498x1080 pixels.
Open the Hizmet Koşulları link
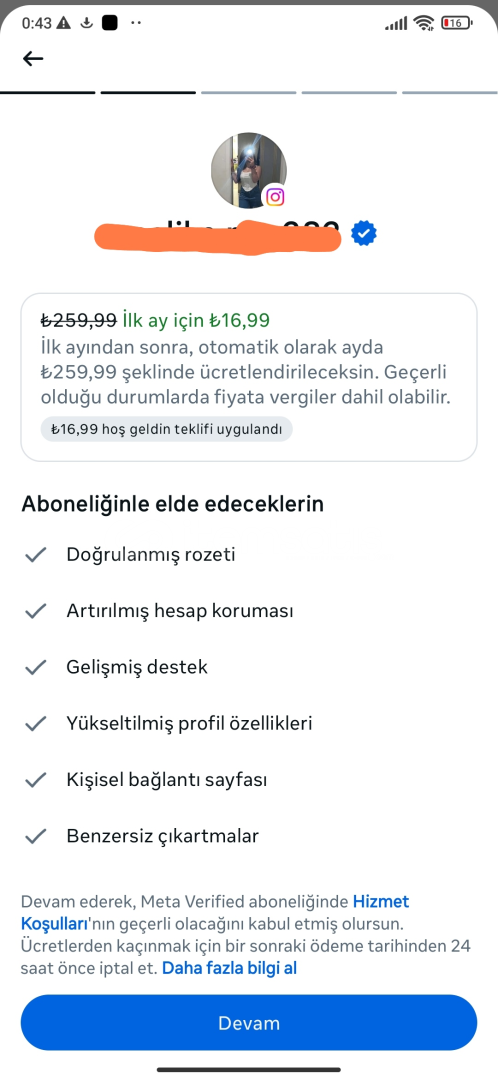(215, 912)
